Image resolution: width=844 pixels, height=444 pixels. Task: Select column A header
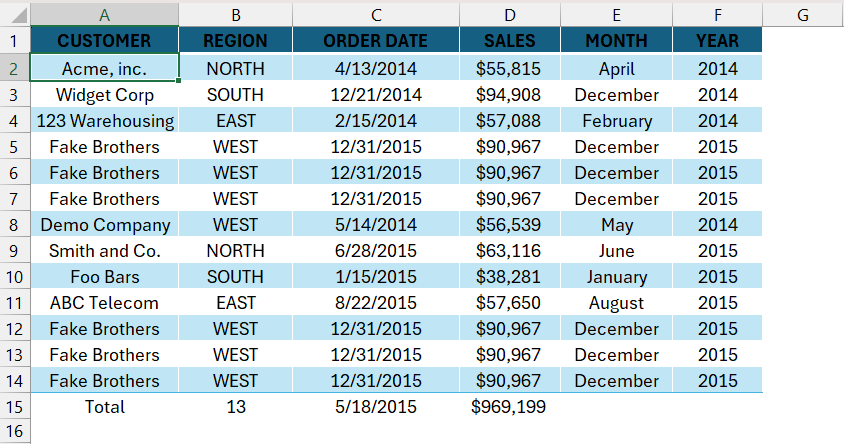click(104, 15)
